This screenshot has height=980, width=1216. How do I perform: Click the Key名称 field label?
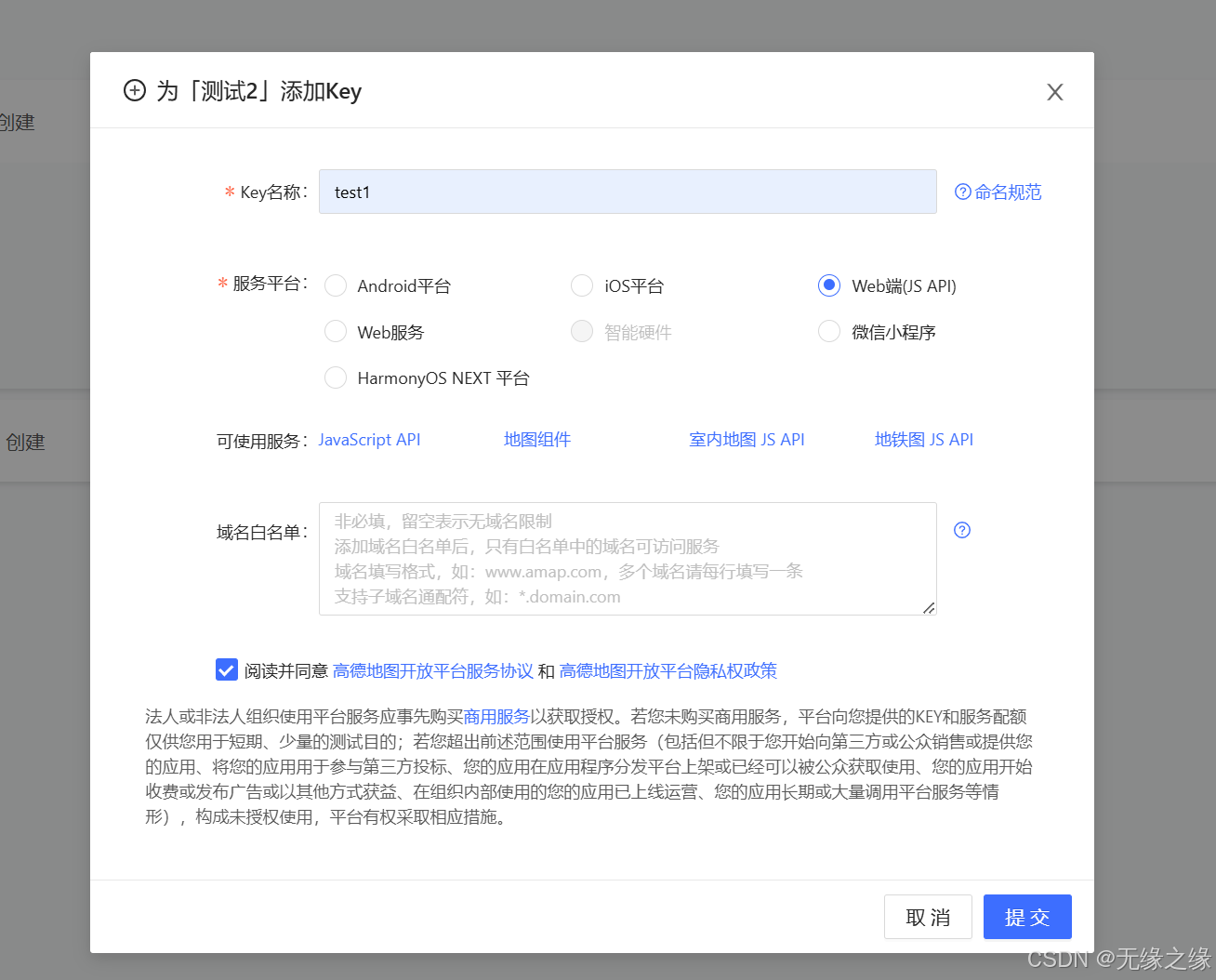(273, 192)
